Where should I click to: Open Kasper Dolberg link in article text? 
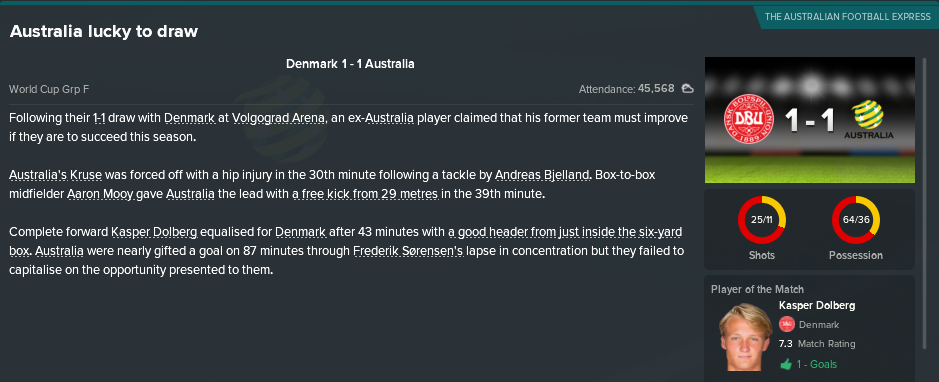(154, 232)
